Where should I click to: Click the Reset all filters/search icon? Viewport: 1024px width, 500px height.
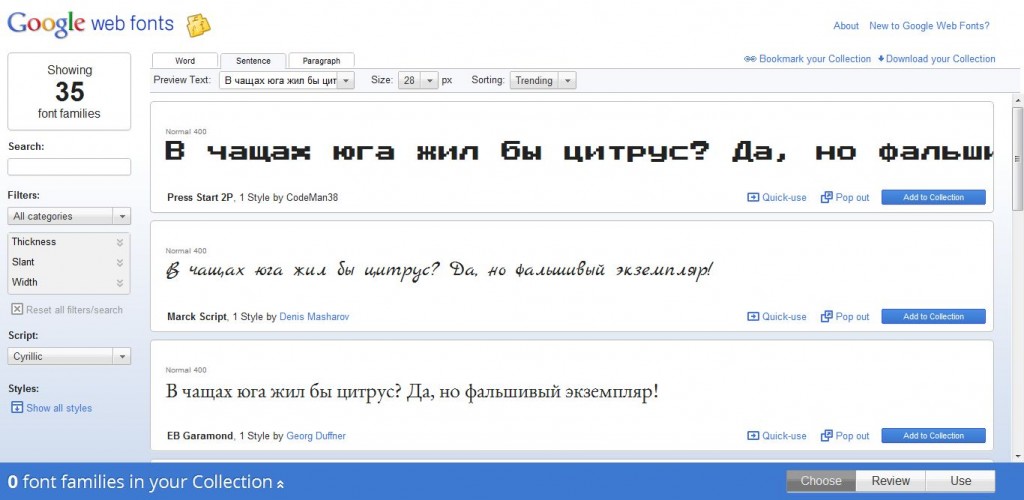tap(16, 310)
